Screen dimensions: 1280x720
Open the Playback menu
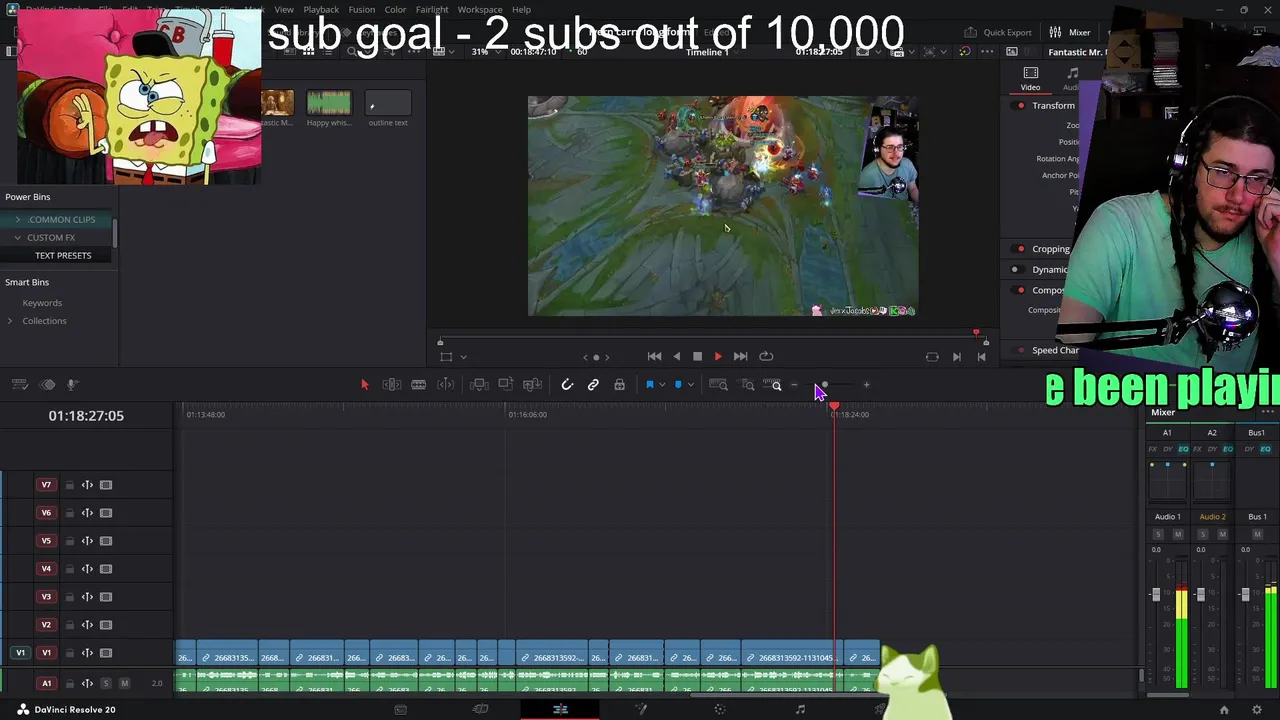point(321,9)
